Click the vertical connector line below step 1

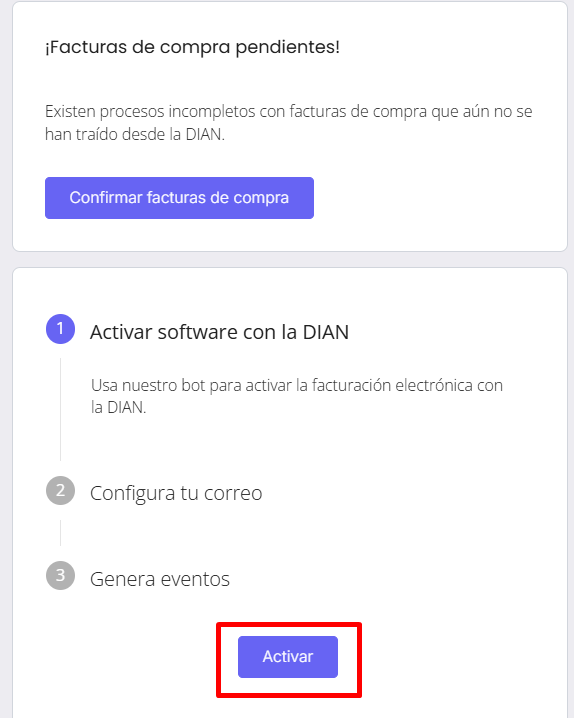[60, 409]
